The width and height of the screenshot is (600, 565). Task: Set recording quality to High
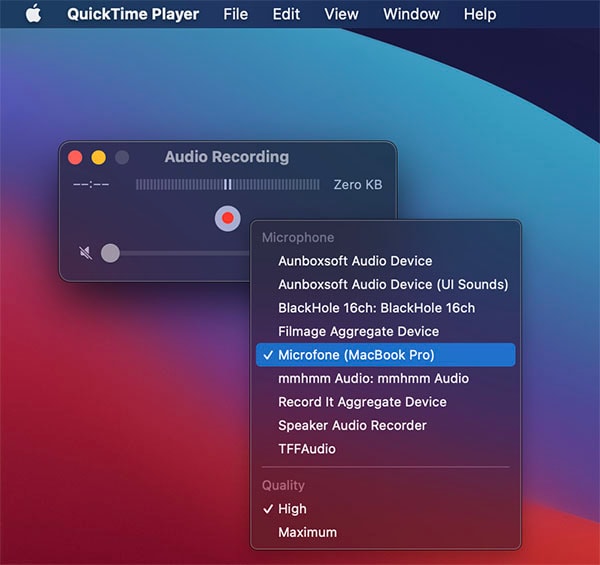tap(385, 509)
